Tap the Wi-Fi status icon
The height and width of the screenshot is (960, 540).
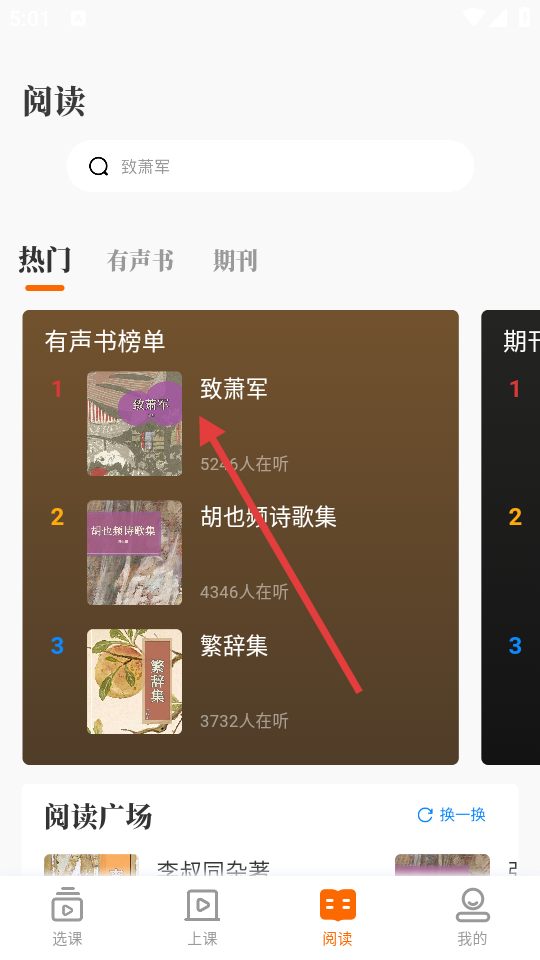click(474, 17)
